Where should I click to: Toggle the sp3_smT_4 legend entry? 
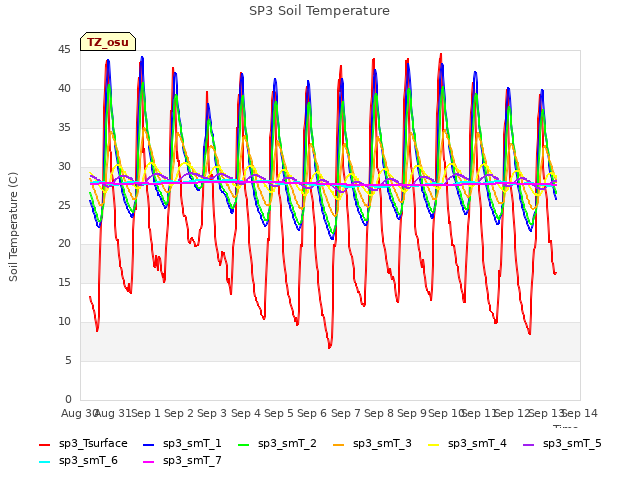coord(467,444)
